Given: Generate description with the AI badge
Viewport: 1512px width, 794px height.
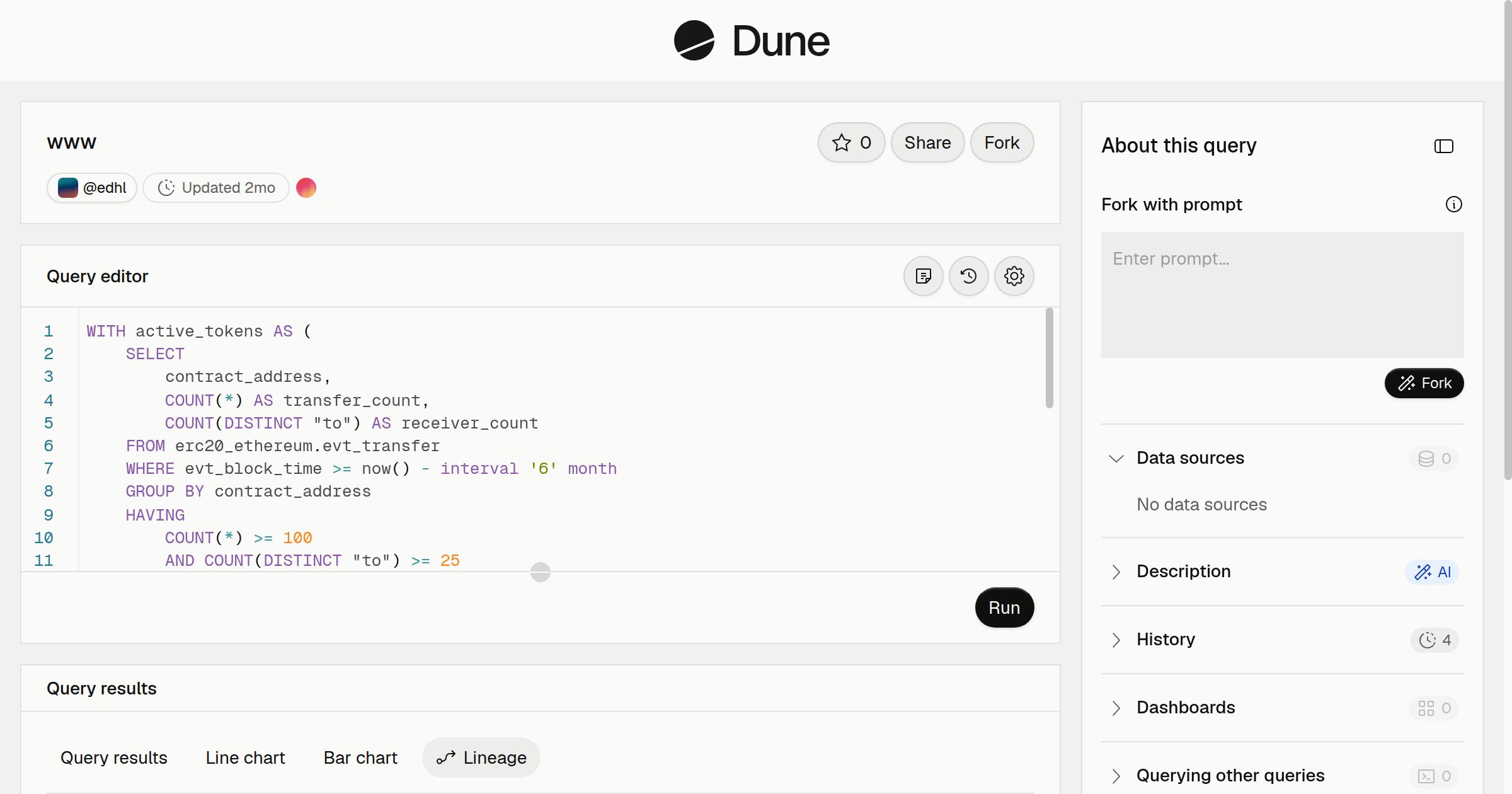Looking at the screenshot, I should 1432,572.
